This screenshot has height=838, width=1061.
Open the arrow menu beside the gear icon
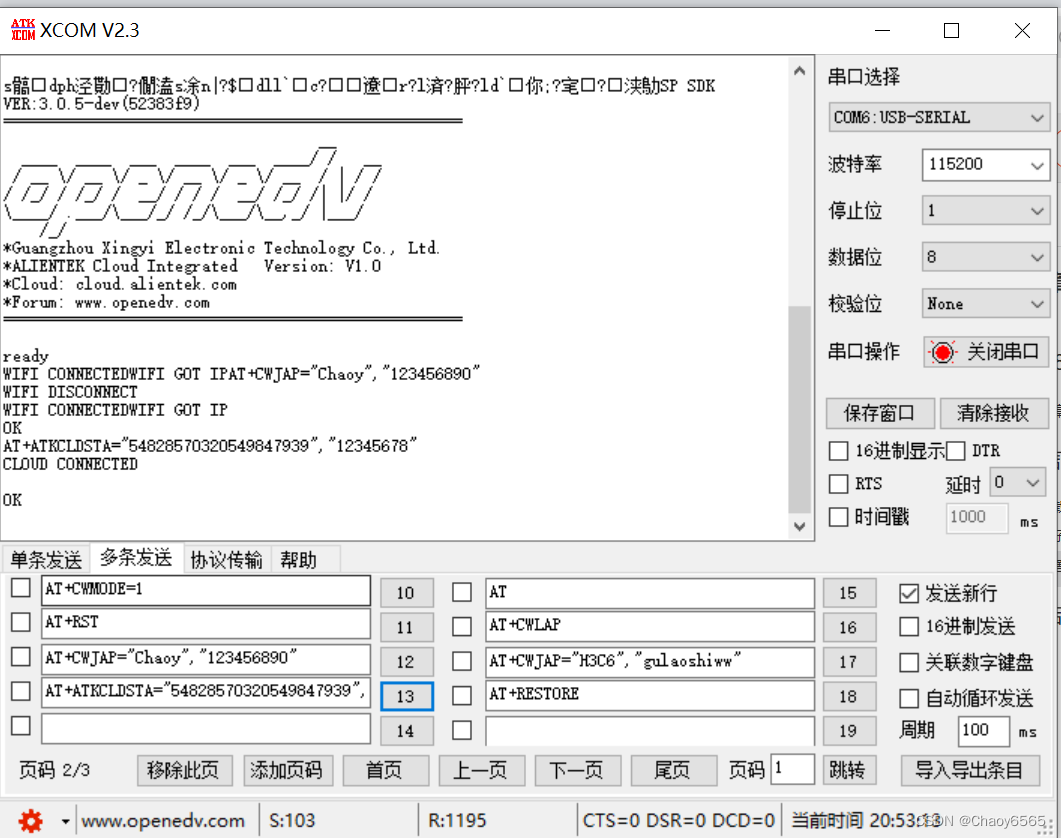pos(65,822)
